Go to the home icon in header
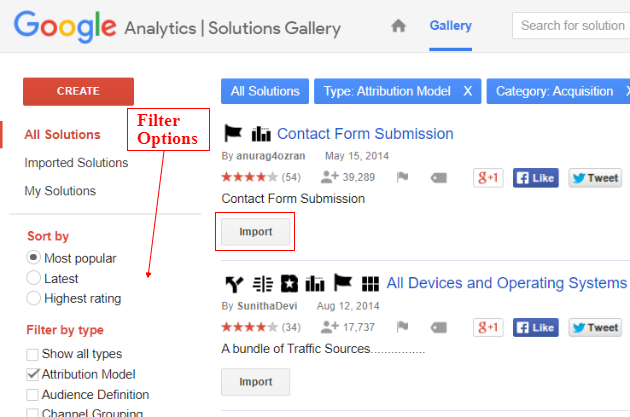Viewport: 630px width, 417px height. point(398,26)
